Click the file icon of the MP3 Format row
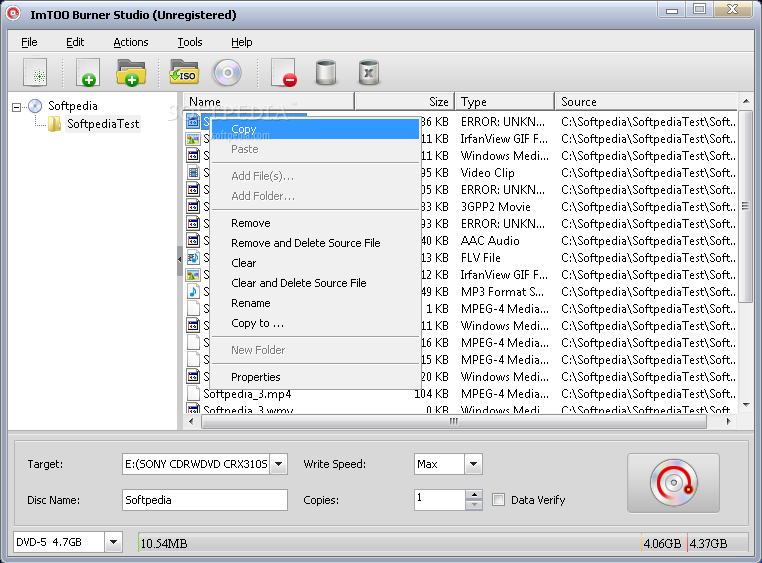 193,291
